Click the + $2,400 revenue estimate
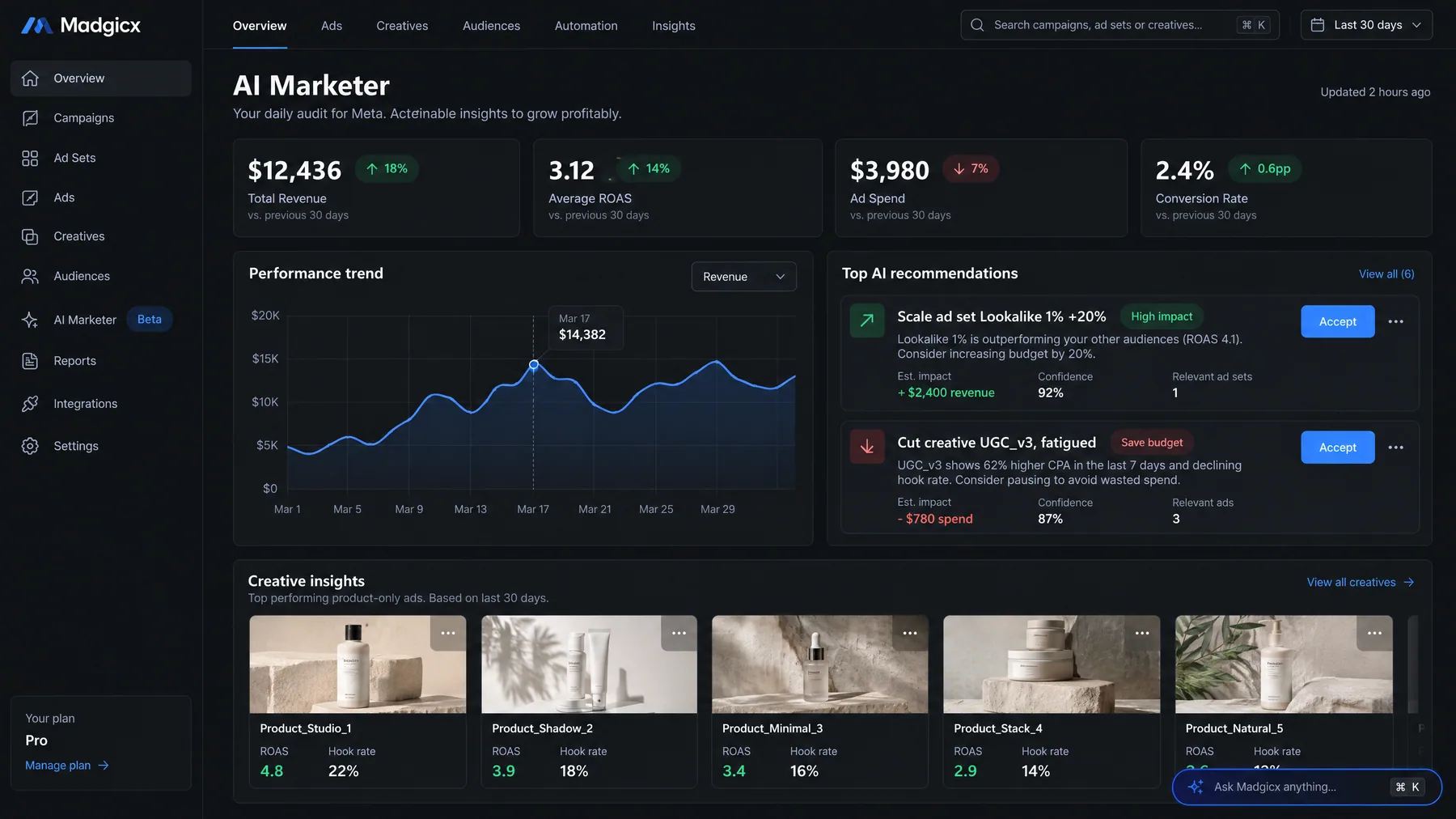The image size is (1456, 819). [x=946, y=393]
